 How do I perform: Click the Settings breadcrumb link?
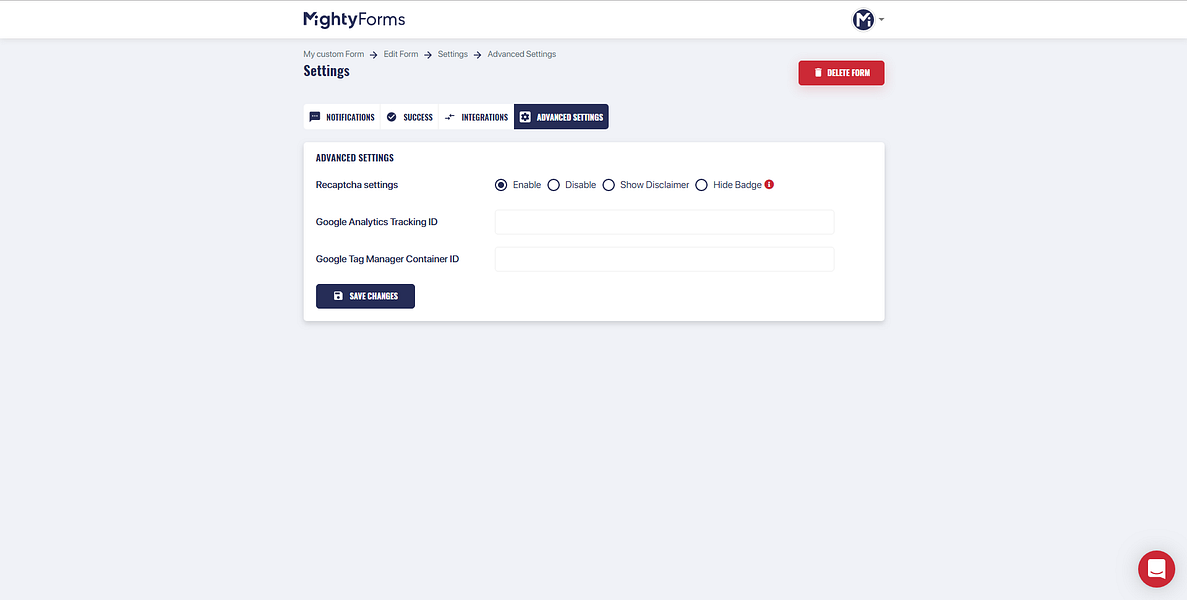pyautogui.click(x=452, y=54)
